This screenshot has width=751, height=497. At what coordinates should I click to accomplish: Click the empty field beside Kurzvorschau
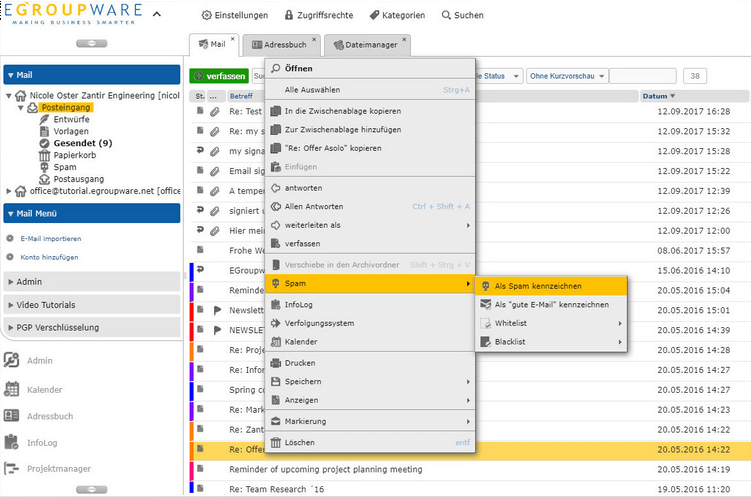(643, 76)
